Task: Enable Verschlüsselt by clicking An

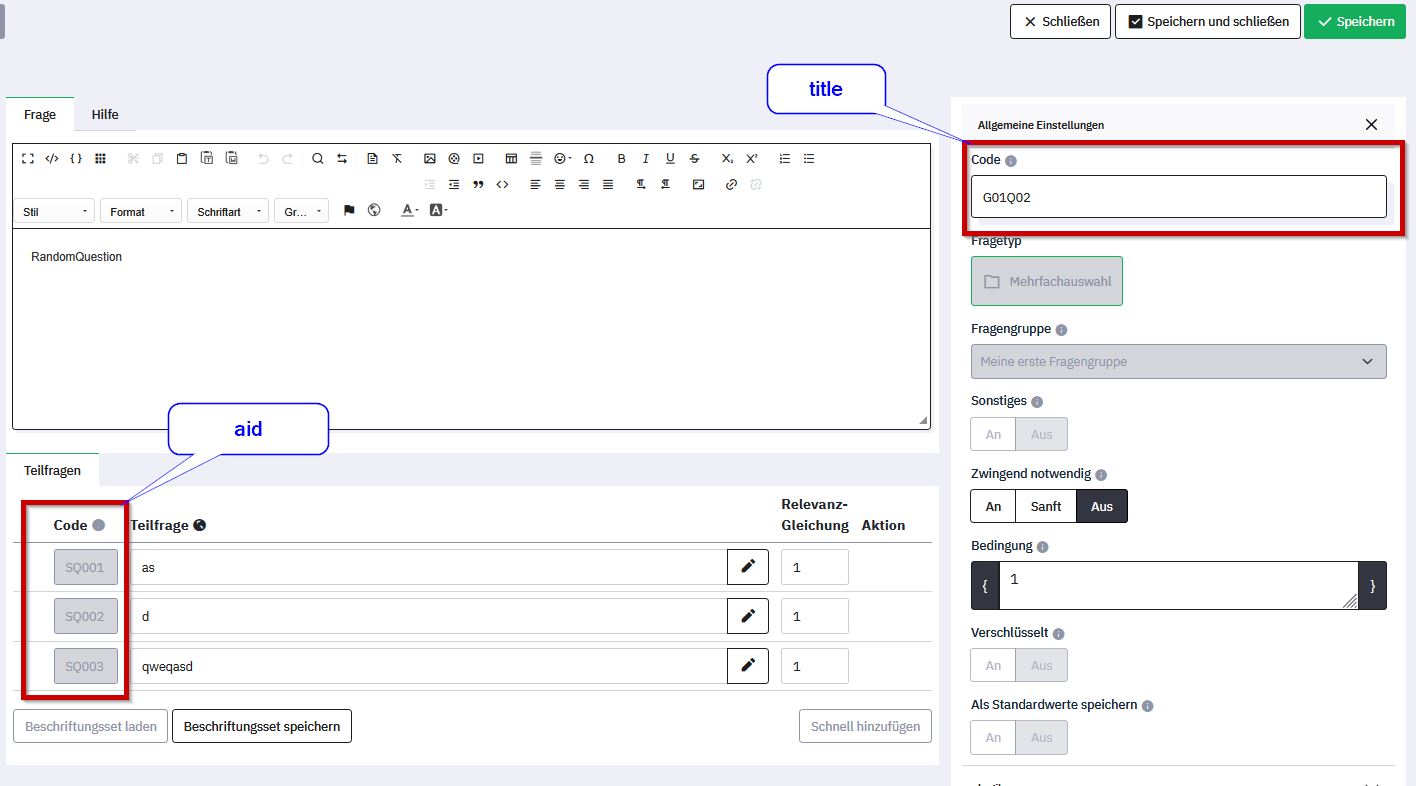Action: pyautogui.click(x=993, y=666)
